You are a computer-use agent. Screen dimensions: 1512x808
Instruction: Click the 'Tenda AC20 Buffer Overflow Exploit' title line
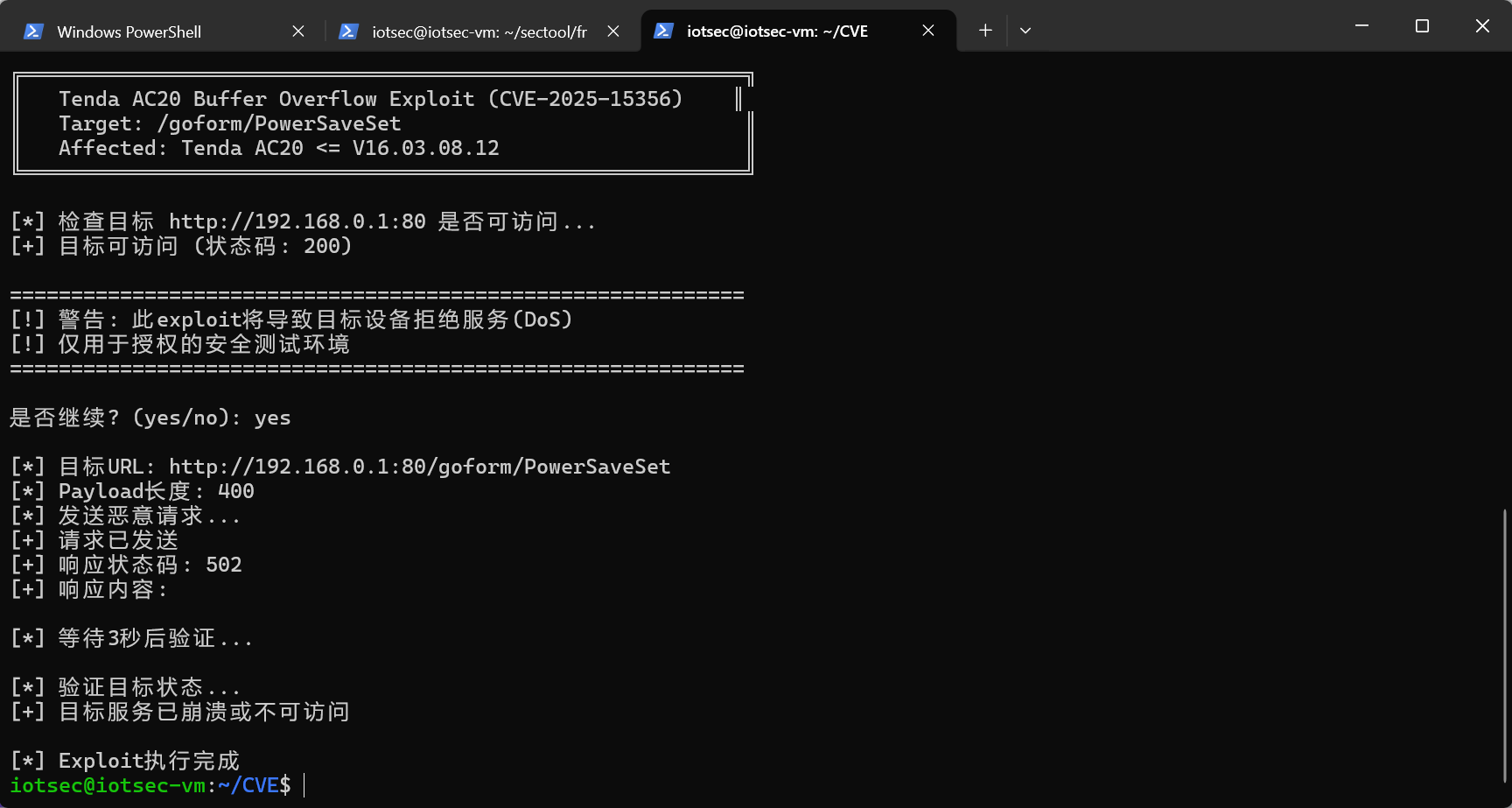(371, 99)
